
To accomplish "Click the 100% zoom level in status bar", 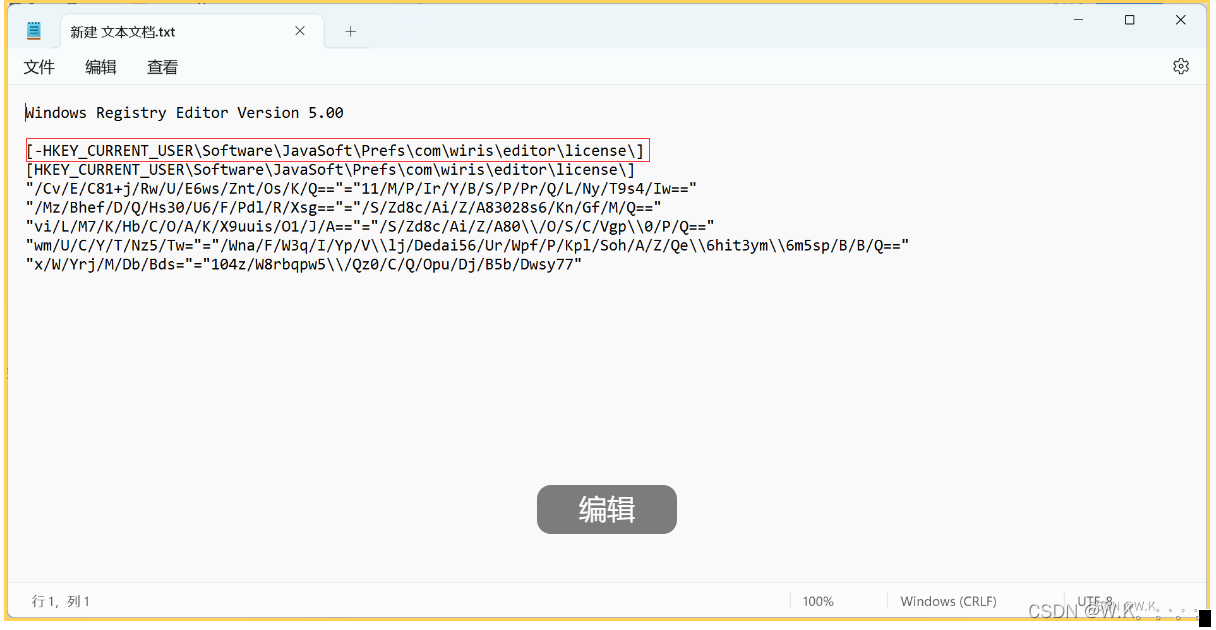I will coord(818,601).
